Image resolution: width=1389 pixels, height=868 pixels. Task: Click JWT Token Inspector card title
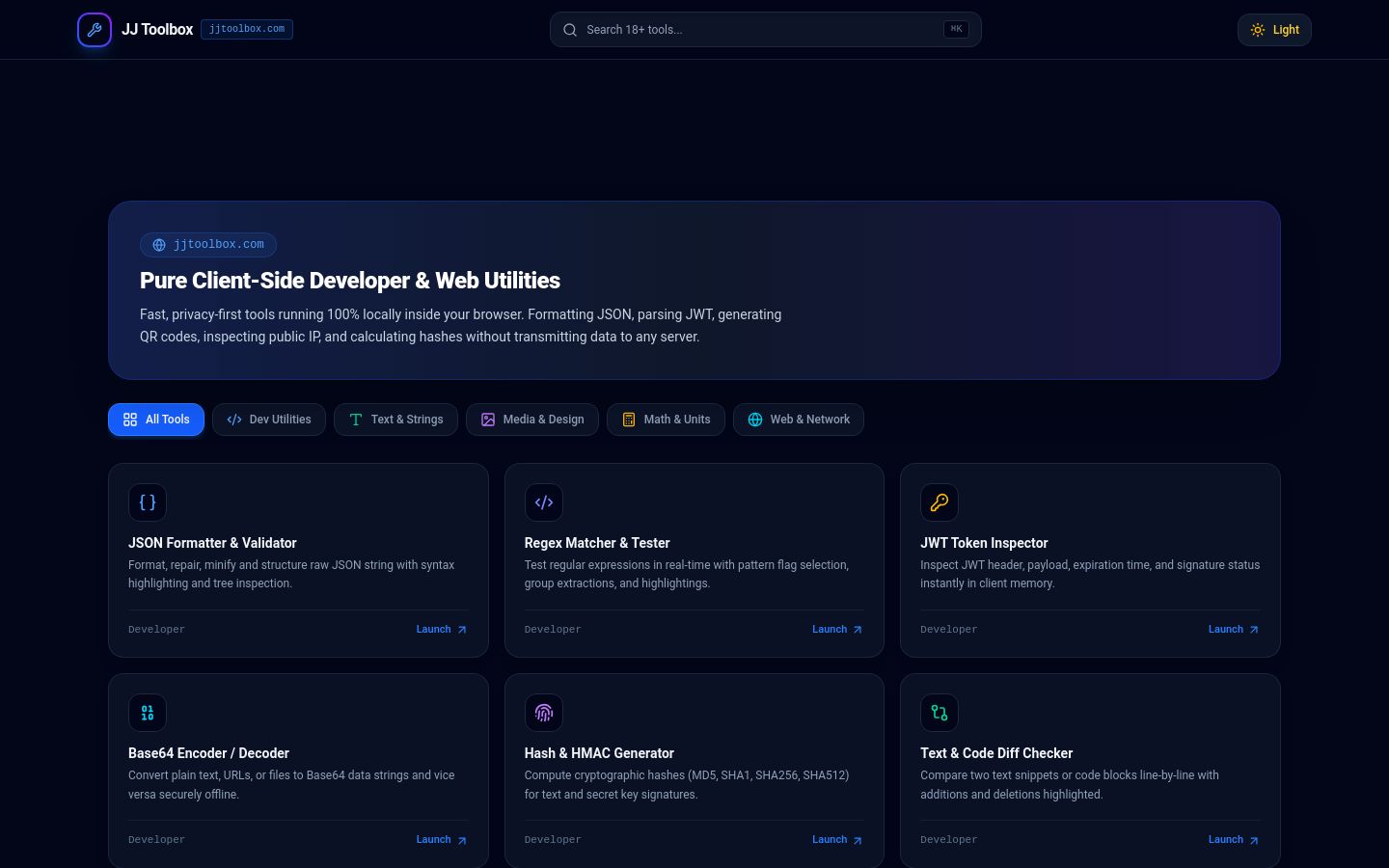[984, 543]
